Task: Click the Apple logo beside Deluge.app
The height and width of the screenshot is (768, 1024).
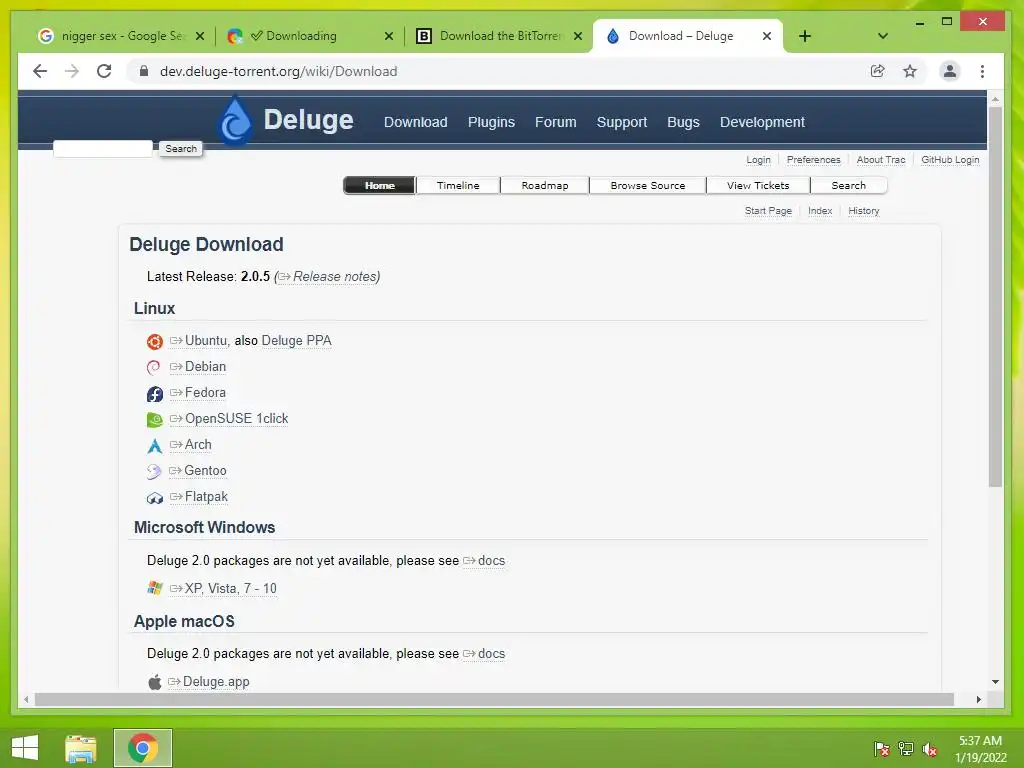Action: coord(155,682)
